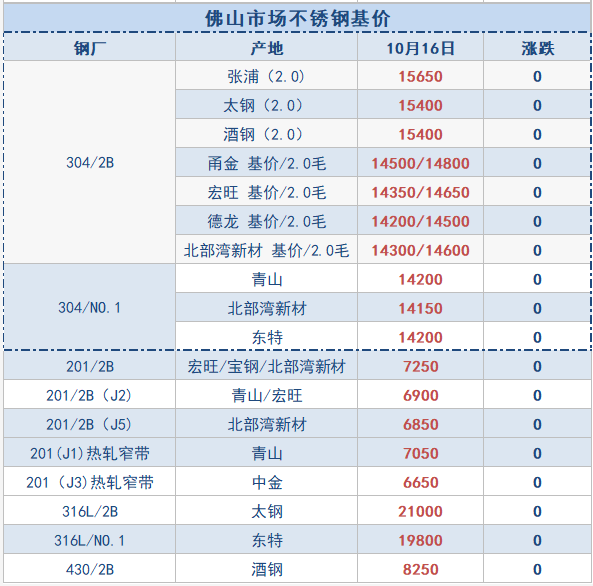Click the 316L/NO.1 grade cell
The image size is (593, 586).
tap(90, 540)
